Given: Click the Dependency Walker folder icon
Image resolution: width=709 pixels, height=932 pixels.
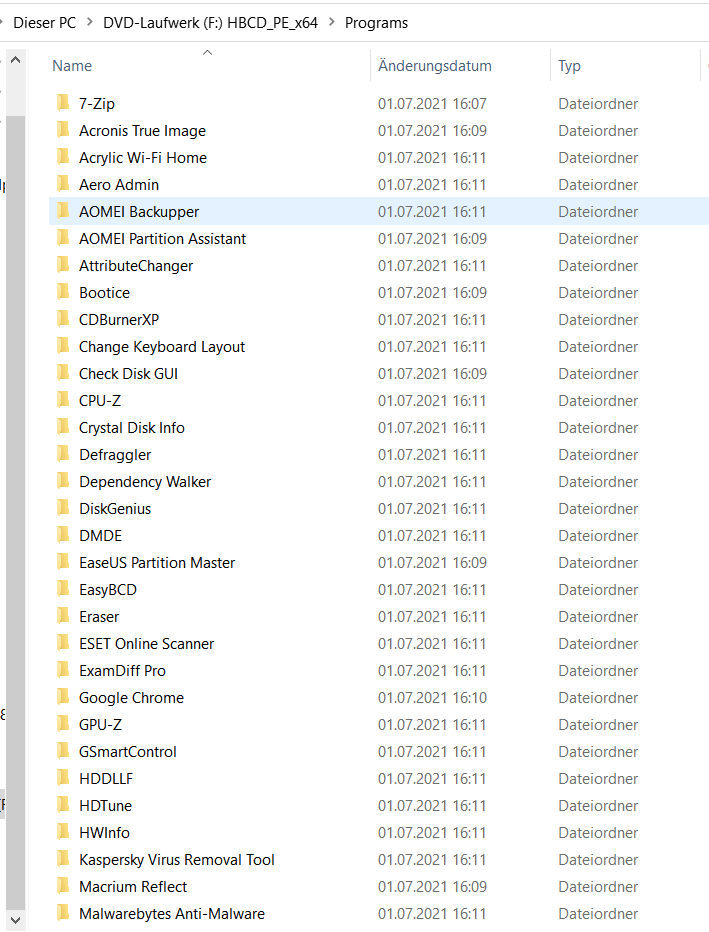Looking at the screenshot, I should (x=63, y=481).
